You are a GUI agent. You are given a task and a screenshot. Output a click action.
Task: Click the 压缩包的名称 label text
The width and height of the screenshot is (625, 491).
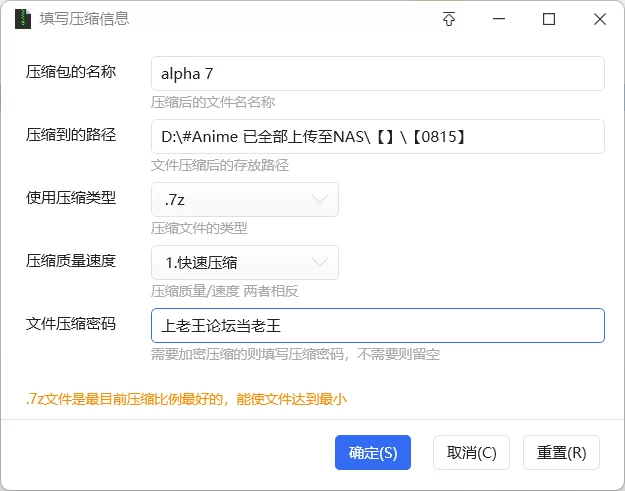pos(71,72)
